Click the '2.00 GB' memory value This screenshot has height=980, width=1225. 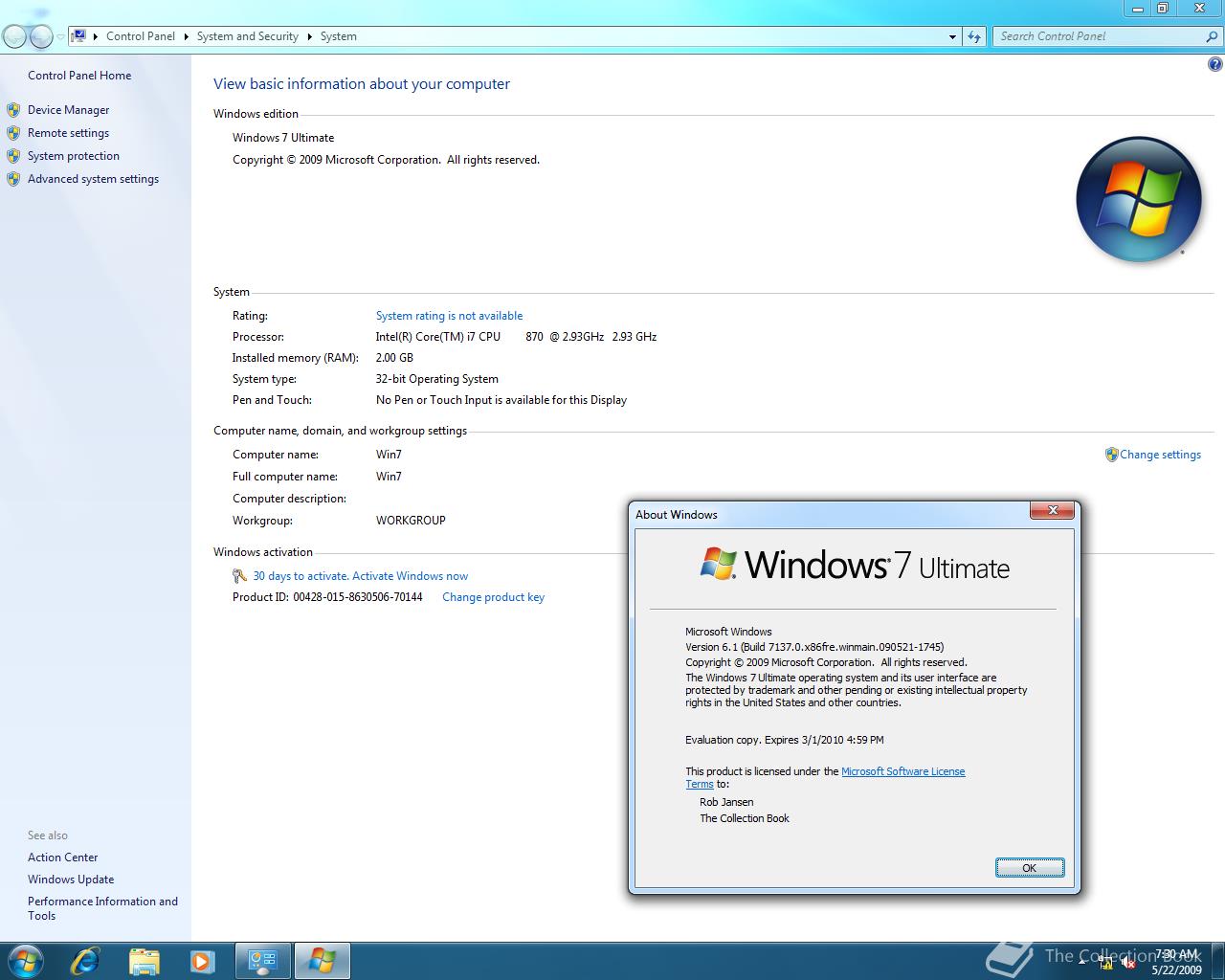394,358
